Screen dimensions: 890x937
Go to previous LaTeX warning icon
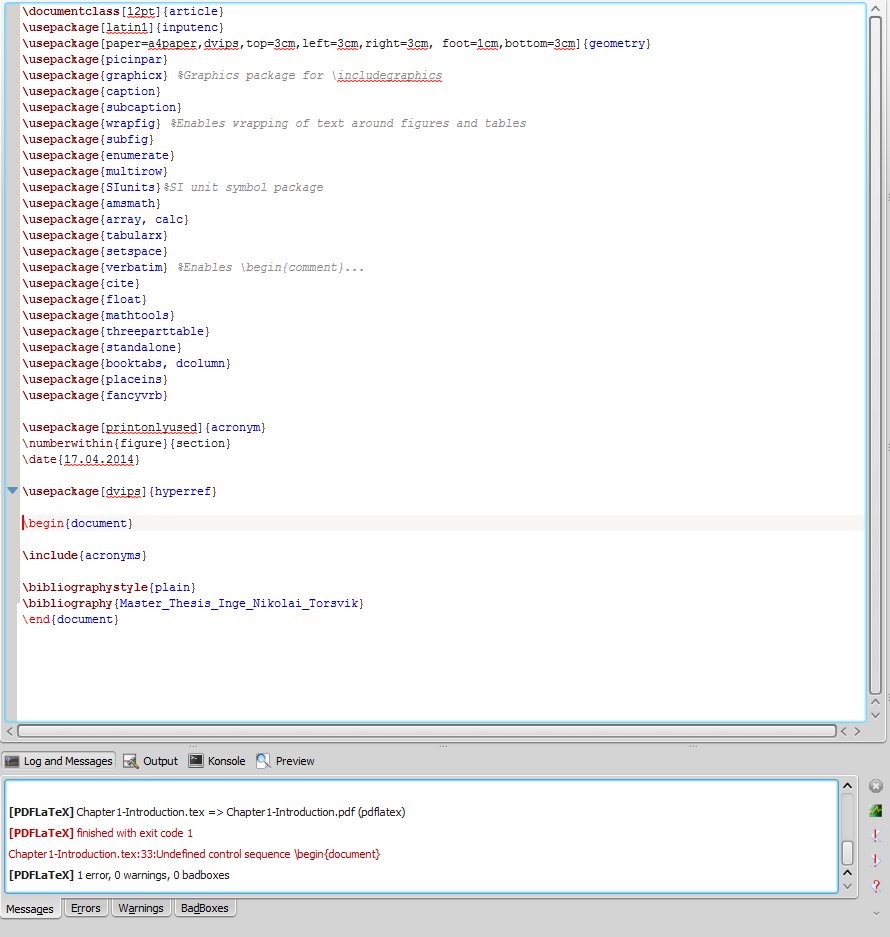click(876, 886)
